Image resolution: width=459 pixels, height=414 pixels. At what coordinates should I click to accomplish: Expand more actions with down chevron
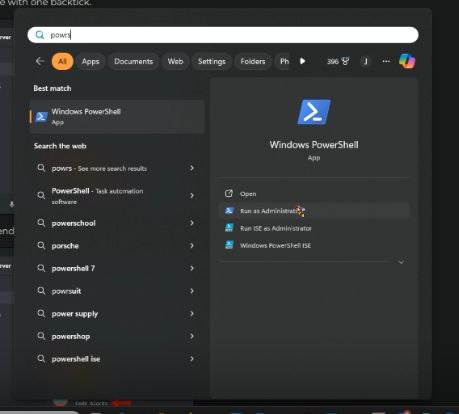coord(401,262)
